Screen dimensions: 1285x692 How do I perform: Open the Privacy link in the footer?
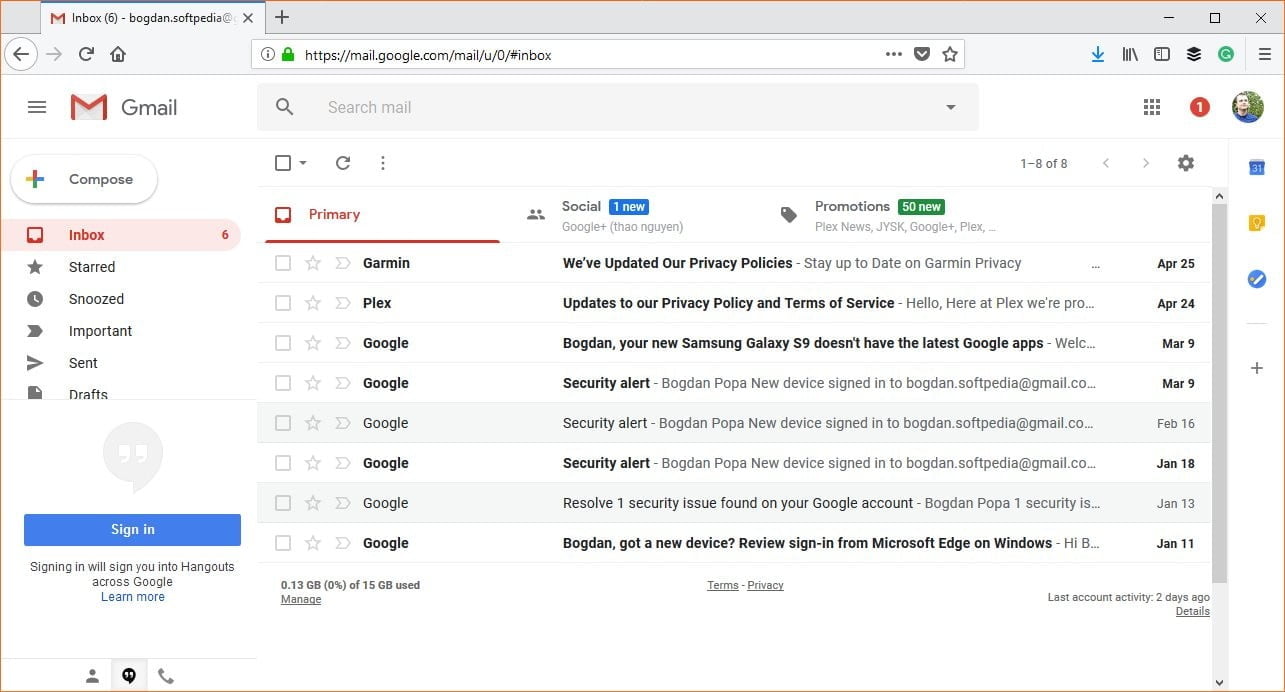[x=765, y=585]
